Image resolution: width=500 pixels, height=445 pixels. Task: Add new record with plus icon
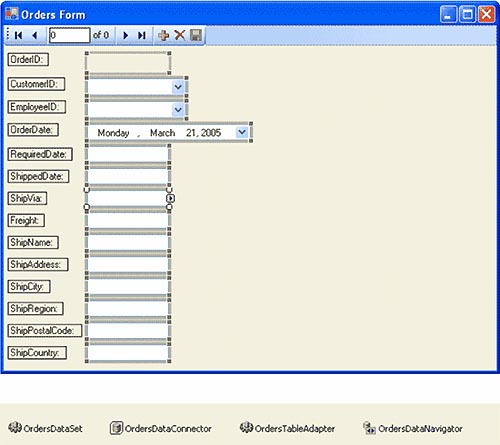click(163, 35)
